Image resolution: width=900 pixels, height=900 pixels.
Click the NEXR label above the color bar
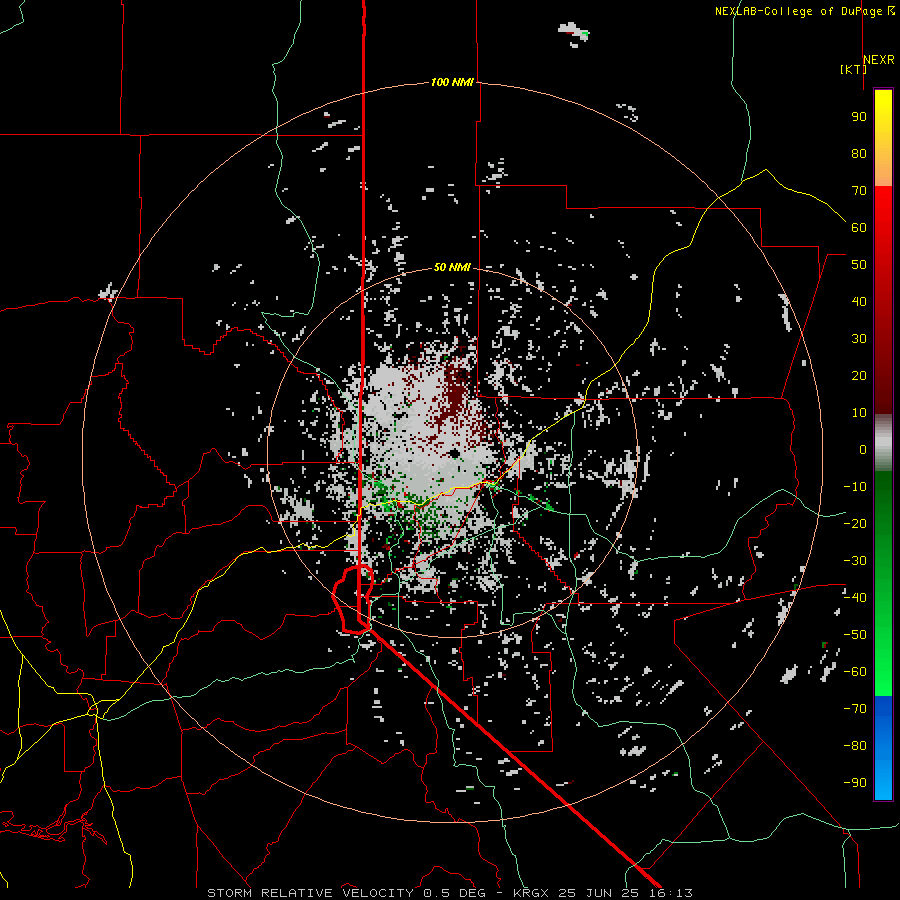[879, 60]
